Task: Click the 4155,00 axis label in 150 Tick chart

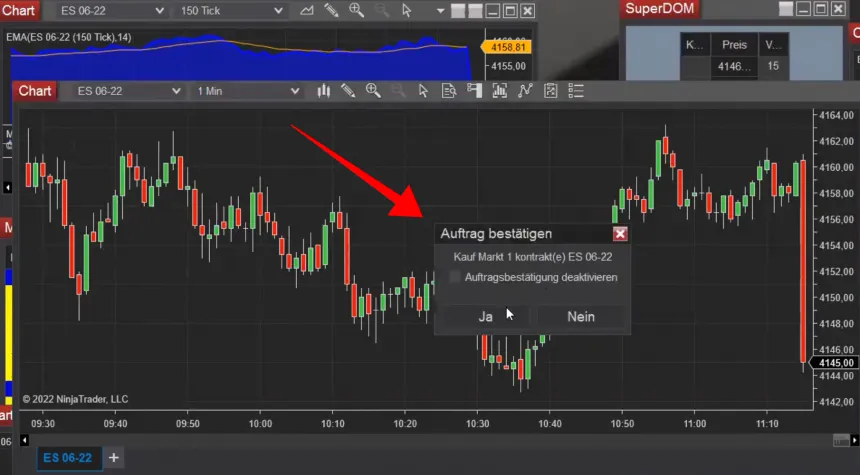Action: pyautogui.click(x=508, y=66)
